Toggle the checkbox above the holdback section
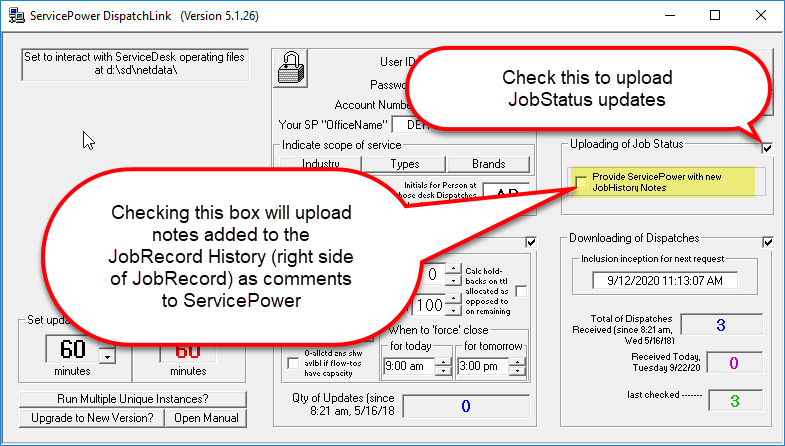Image resolution: width=785 pixels, height=446 pixels. point(531,242)
